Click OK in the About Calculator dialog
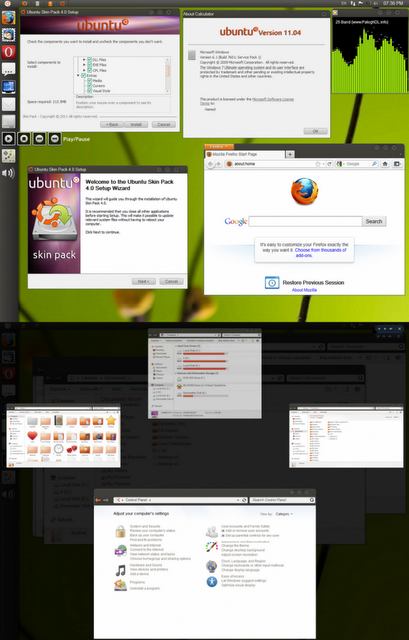Viewport: 409px width, 640px height. [316, 131]
